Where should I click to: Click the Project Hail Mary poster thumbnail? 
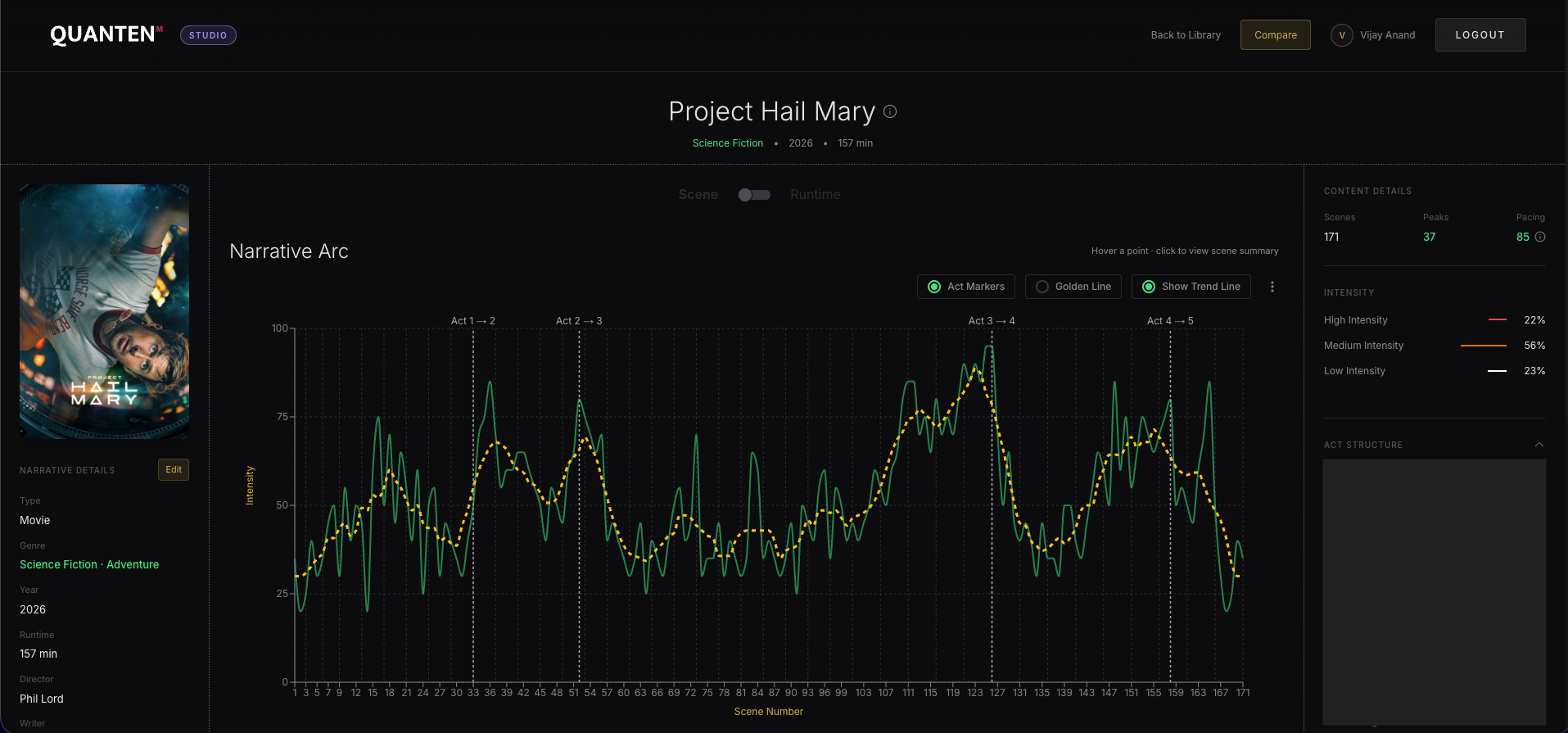pos(105,311)
